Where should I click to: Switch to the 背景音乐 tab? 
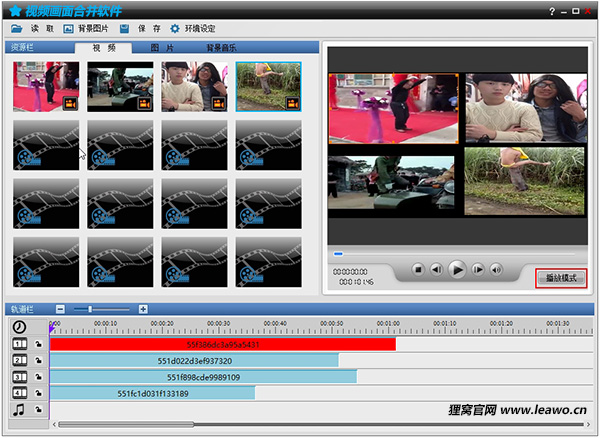click(221, 48)
